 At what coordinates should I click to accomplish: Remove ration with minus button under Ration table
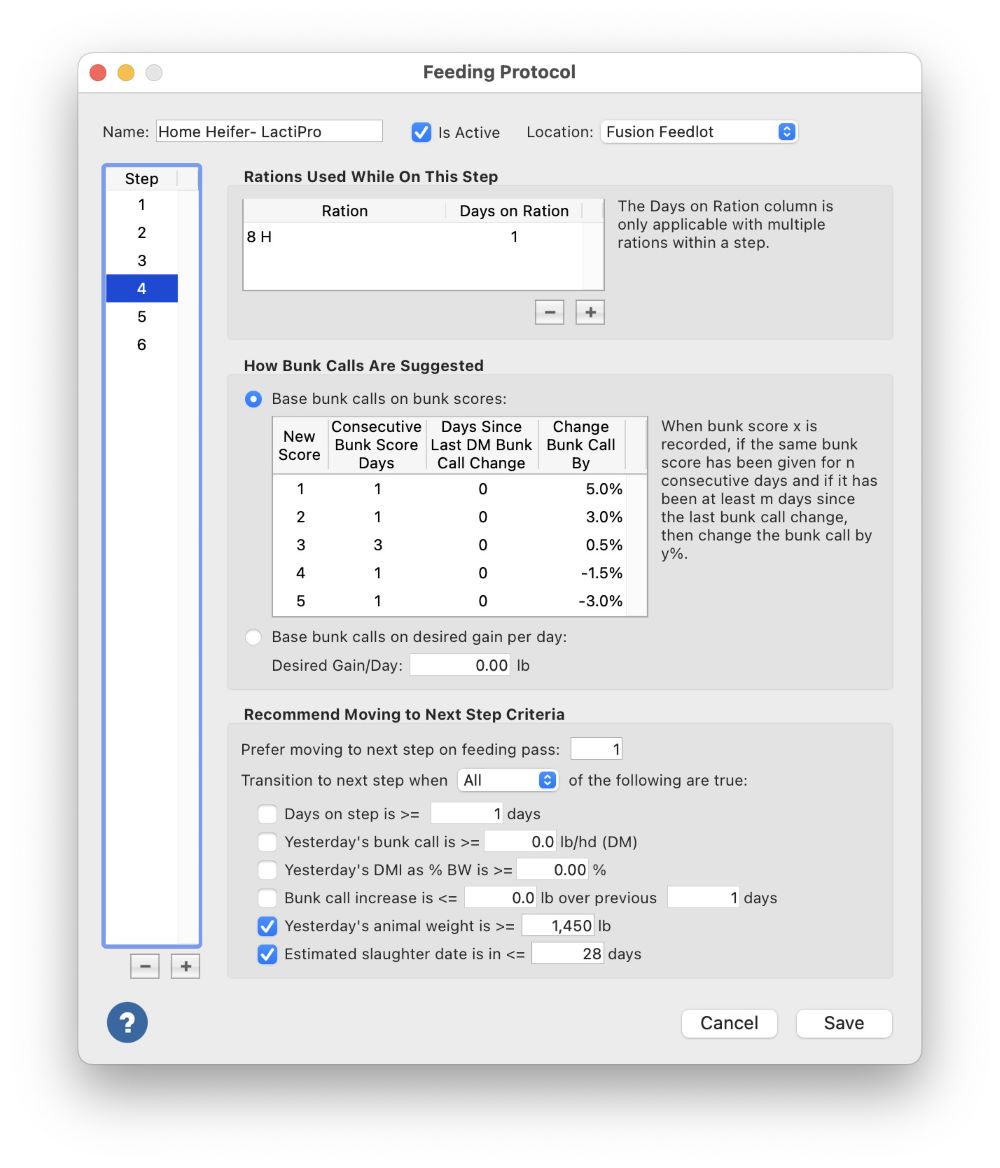(549, 312)
